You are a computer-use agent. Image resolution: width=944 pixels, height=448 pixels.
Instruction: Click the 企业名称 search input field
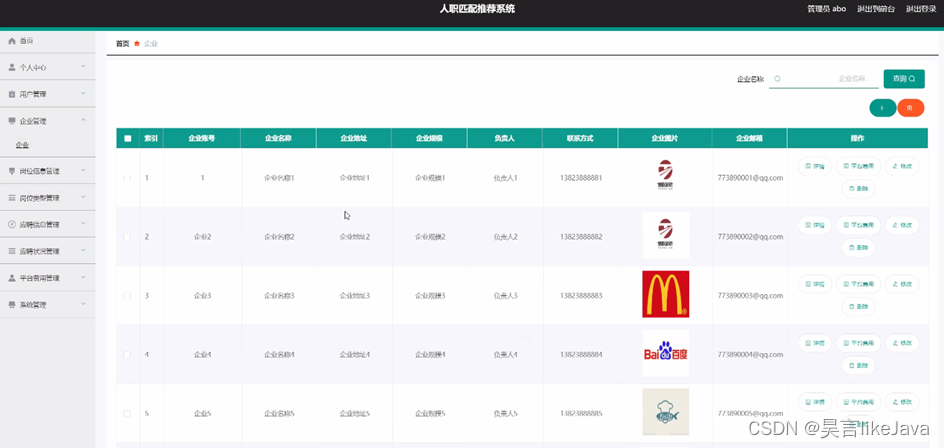click(824, 79)
